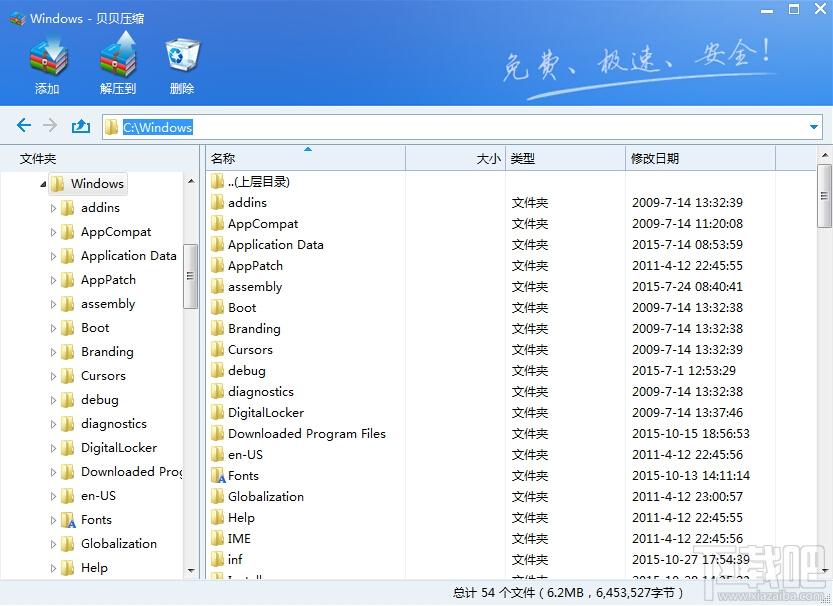This screenshot has width=833, height=606.
Task: Sort by the 类型 column header
Action: point(565,158)
